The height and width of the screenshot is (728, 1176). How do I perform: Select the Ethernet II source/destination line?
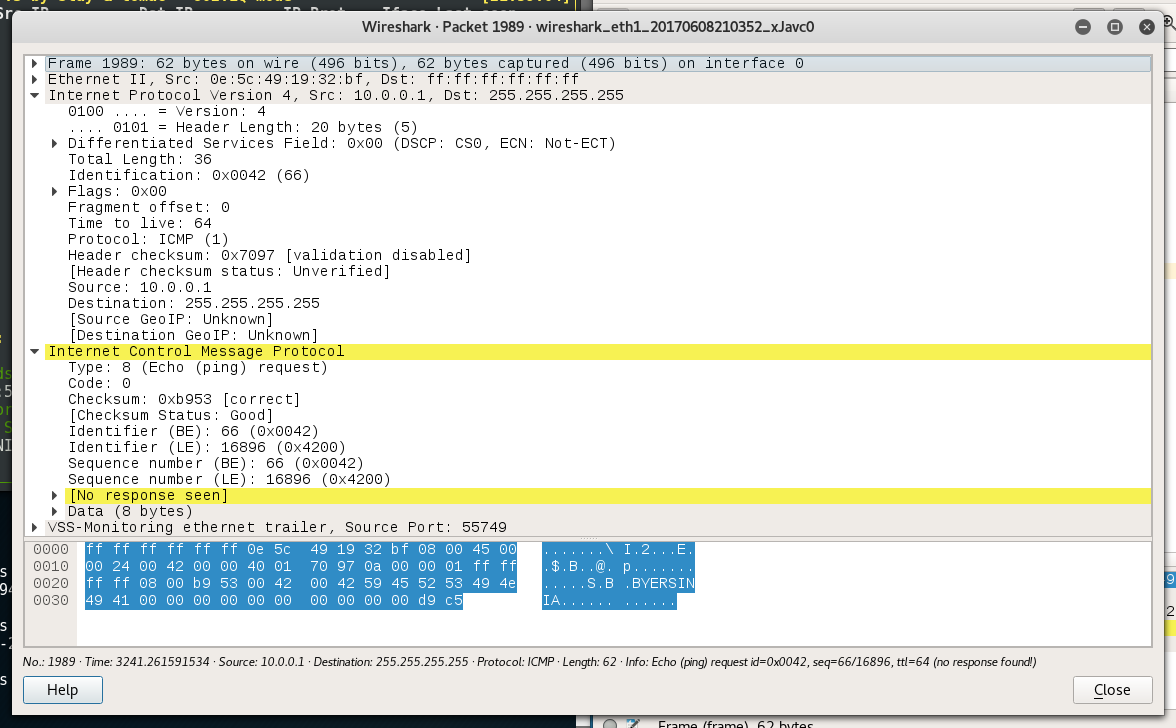(x=314, y=79)
